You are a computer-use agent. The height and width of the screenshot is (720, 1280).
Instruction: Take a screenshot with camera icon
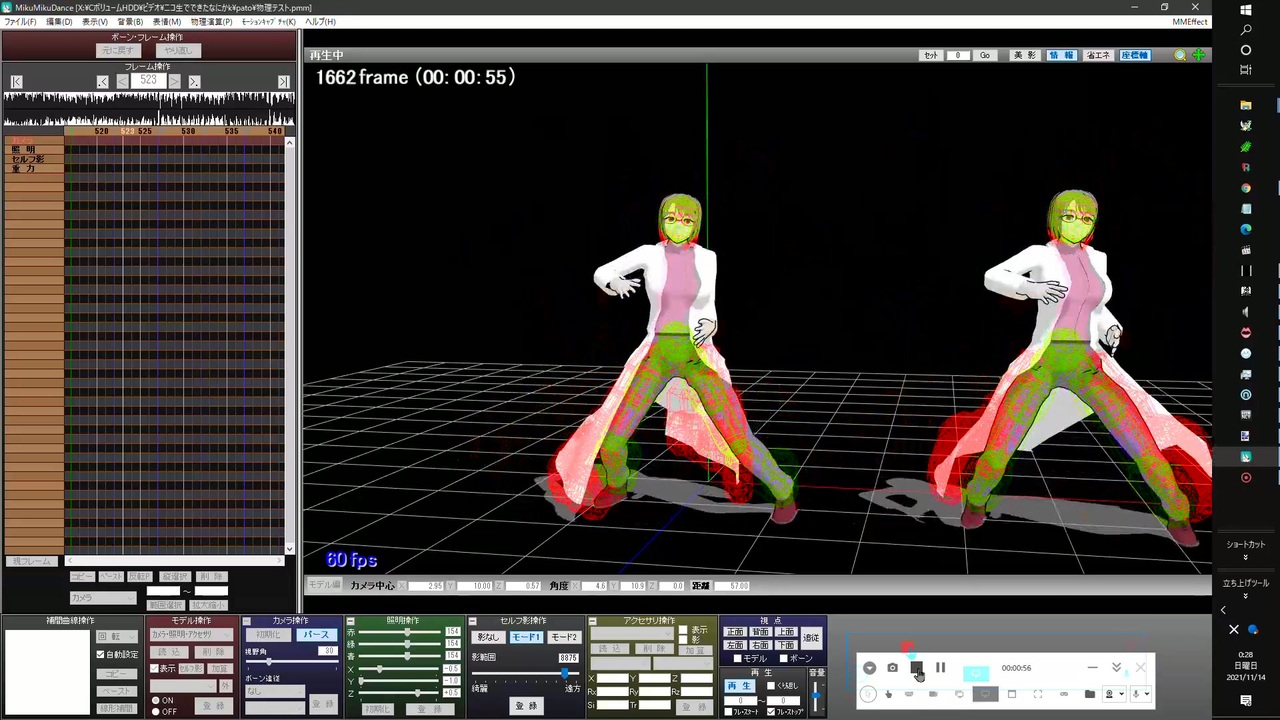[892, 668]
